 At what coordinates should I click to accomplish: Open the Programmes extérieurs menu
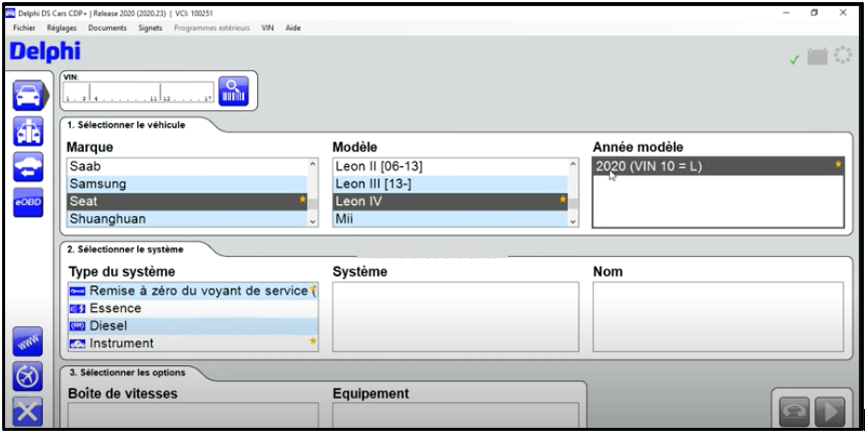pyautogui.click(x=212, y=28)
